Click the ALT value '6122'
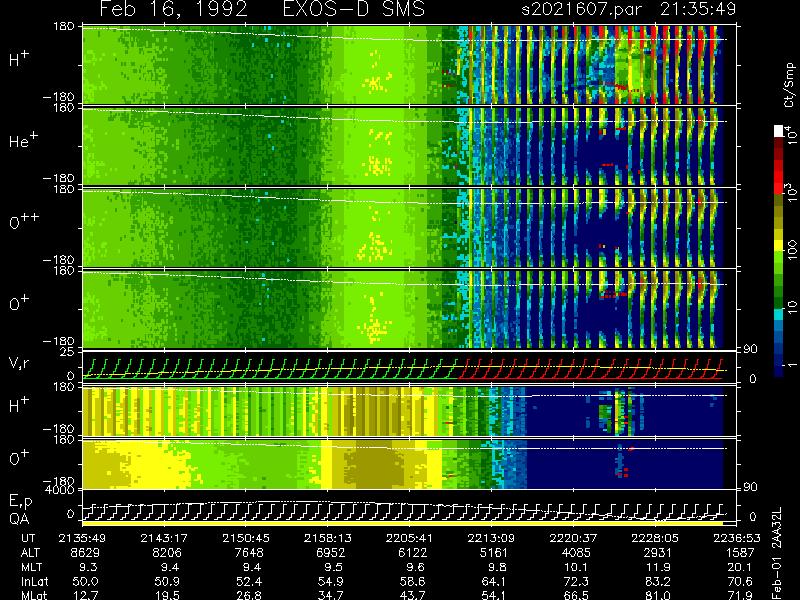The width and height of the screenshot is (800, 600). [412, 553]
